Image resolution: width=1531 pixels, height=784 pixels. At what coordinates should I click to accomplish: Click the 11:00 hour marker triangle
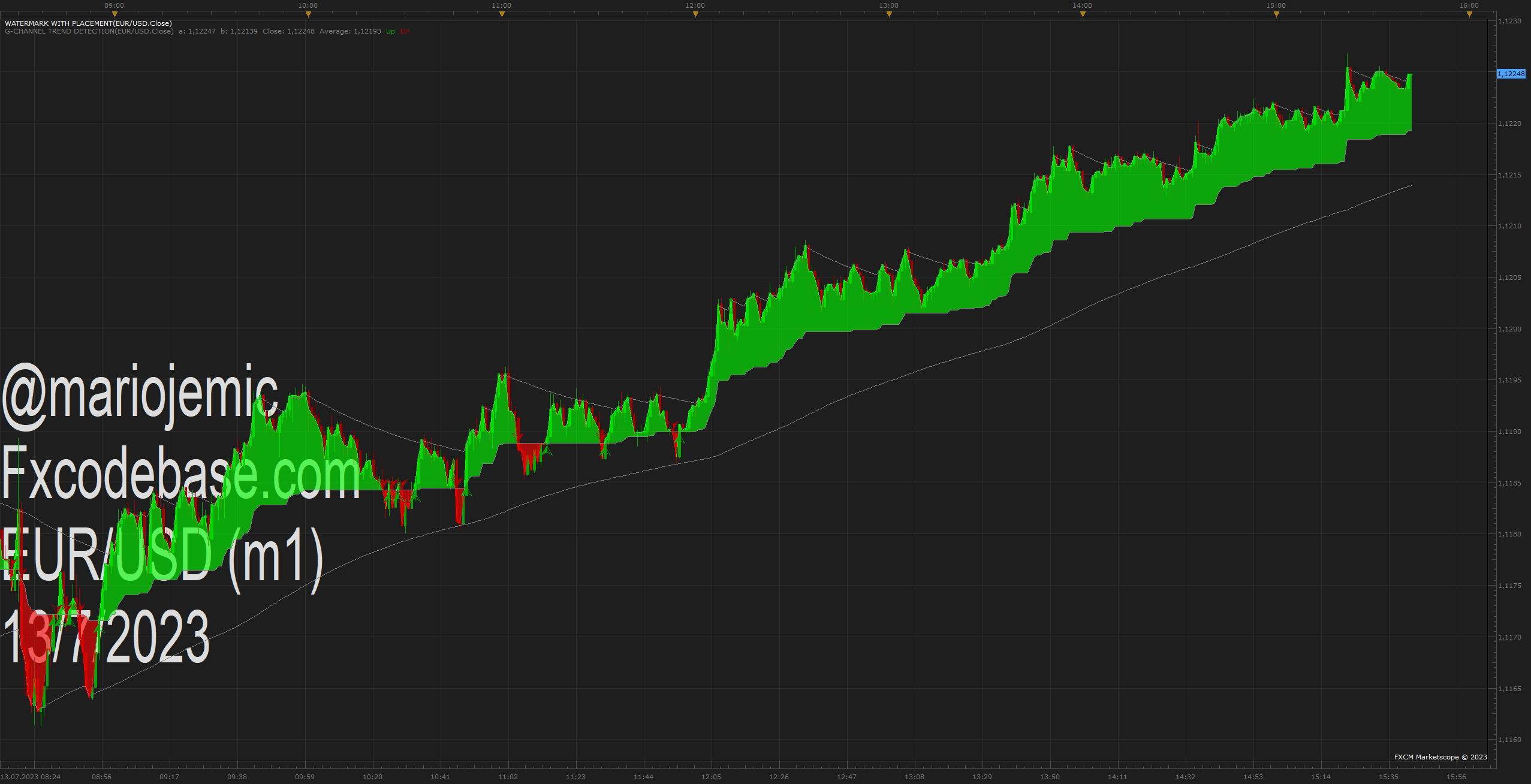(x=502, y=14)
